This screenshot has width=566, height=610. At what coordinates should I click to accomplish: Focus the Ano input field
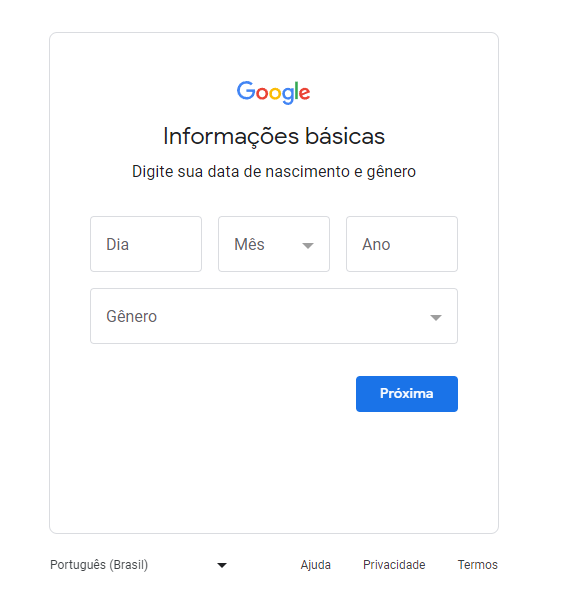click(x=402, y=244)
